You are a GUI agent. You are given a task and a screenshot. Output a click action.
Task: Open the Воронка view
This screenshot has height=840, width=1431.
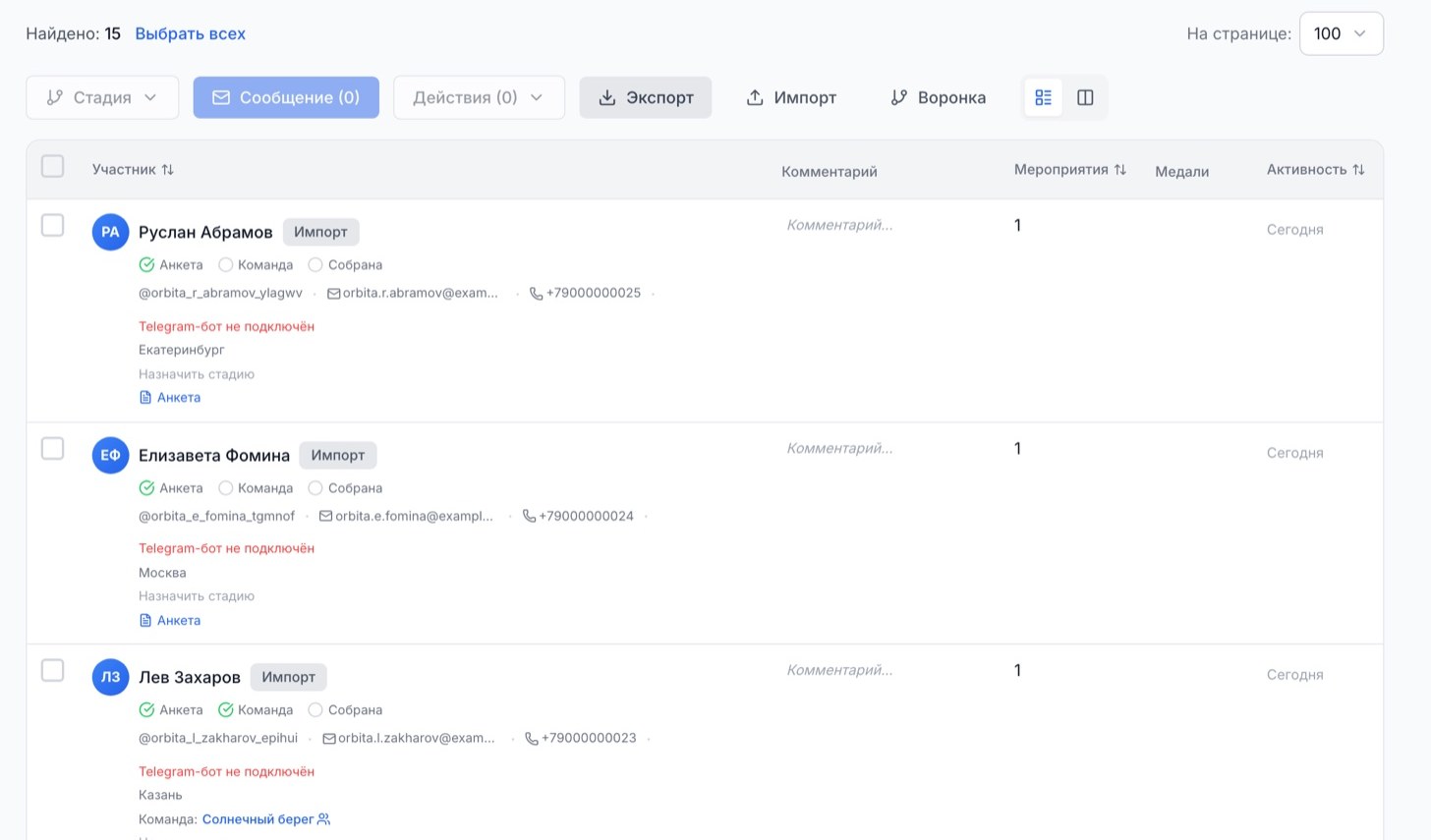[x=939, y=97]
